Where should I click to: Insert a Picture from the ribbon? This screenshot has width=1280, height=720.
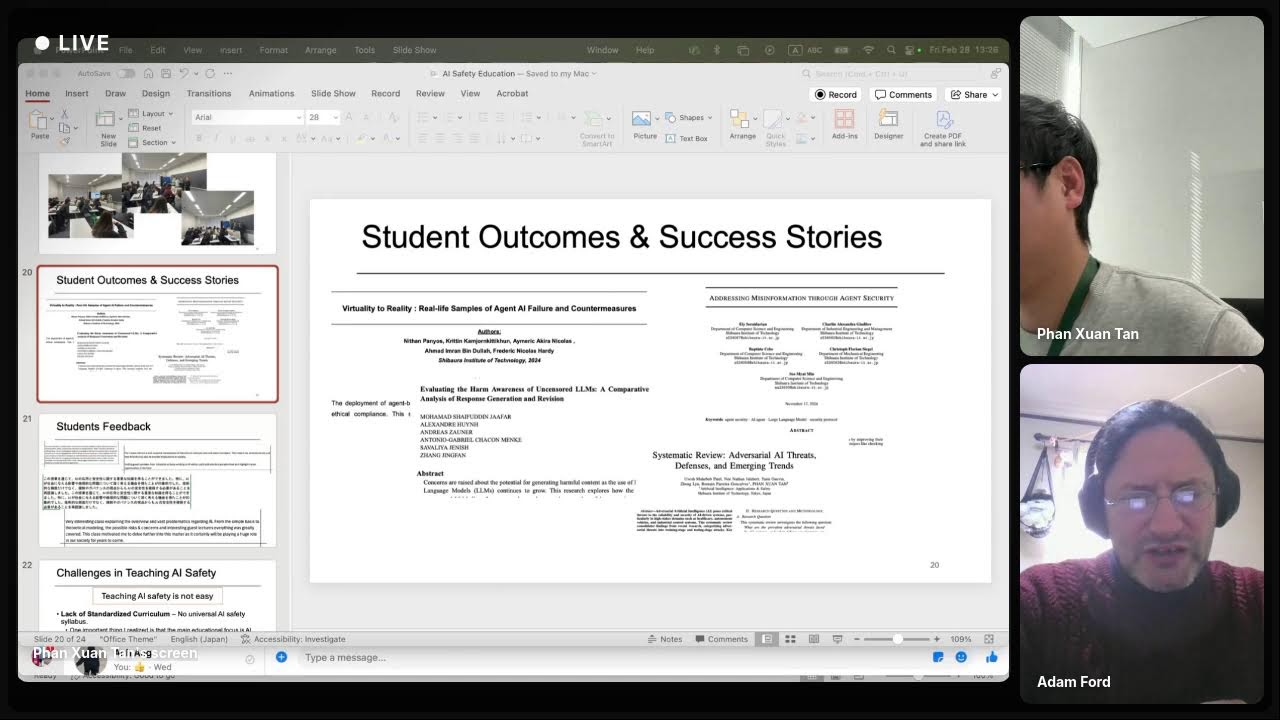click(x=645, y=126)
